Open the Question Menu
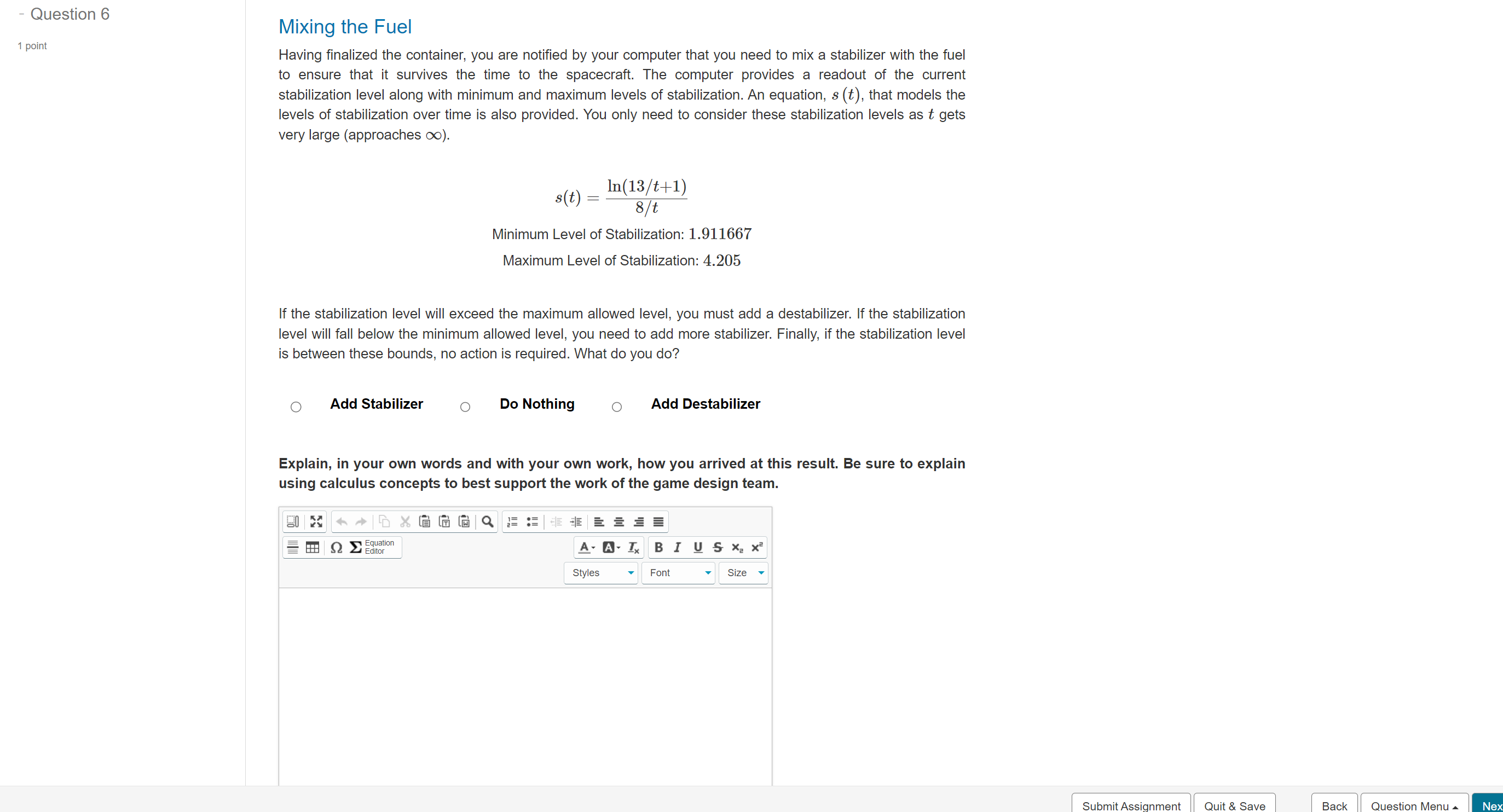Viewport: 1503px width, 812px height. point(1414,805)
